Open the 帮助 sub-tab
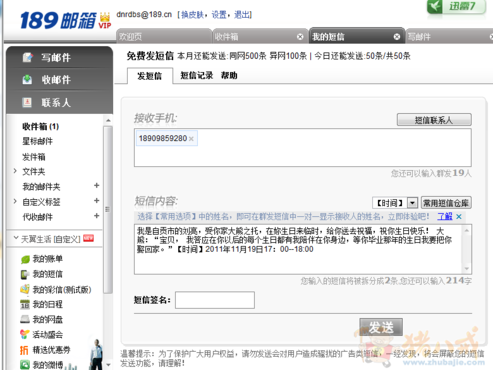The image size is (493, 370). tap(229, 75)
